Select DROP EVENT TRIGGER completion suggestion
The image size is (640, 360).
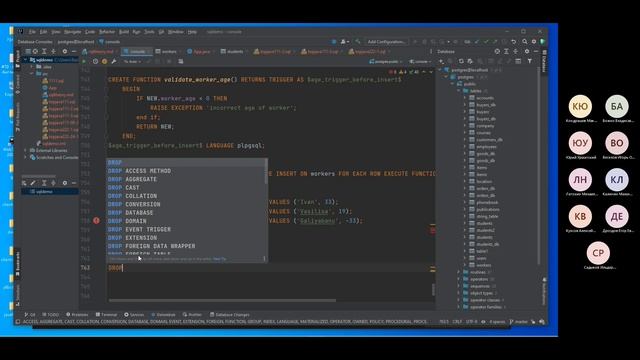(186, 229)
